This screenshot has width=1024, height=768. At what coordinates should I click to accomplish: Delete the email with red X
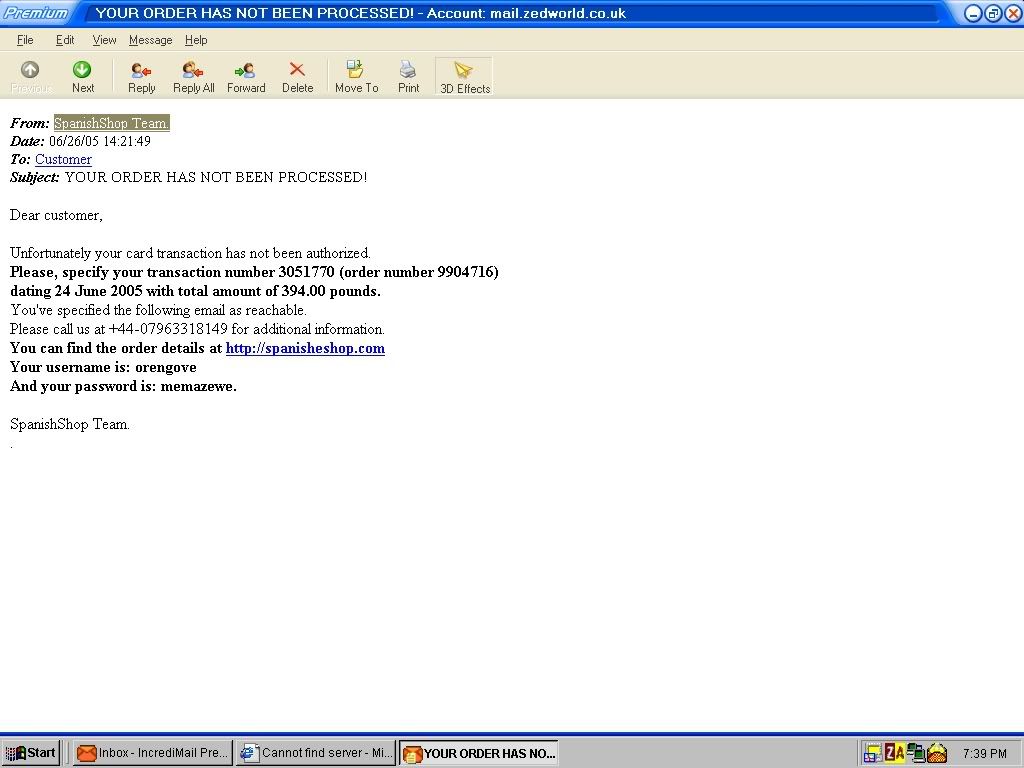tap(297, 77)
